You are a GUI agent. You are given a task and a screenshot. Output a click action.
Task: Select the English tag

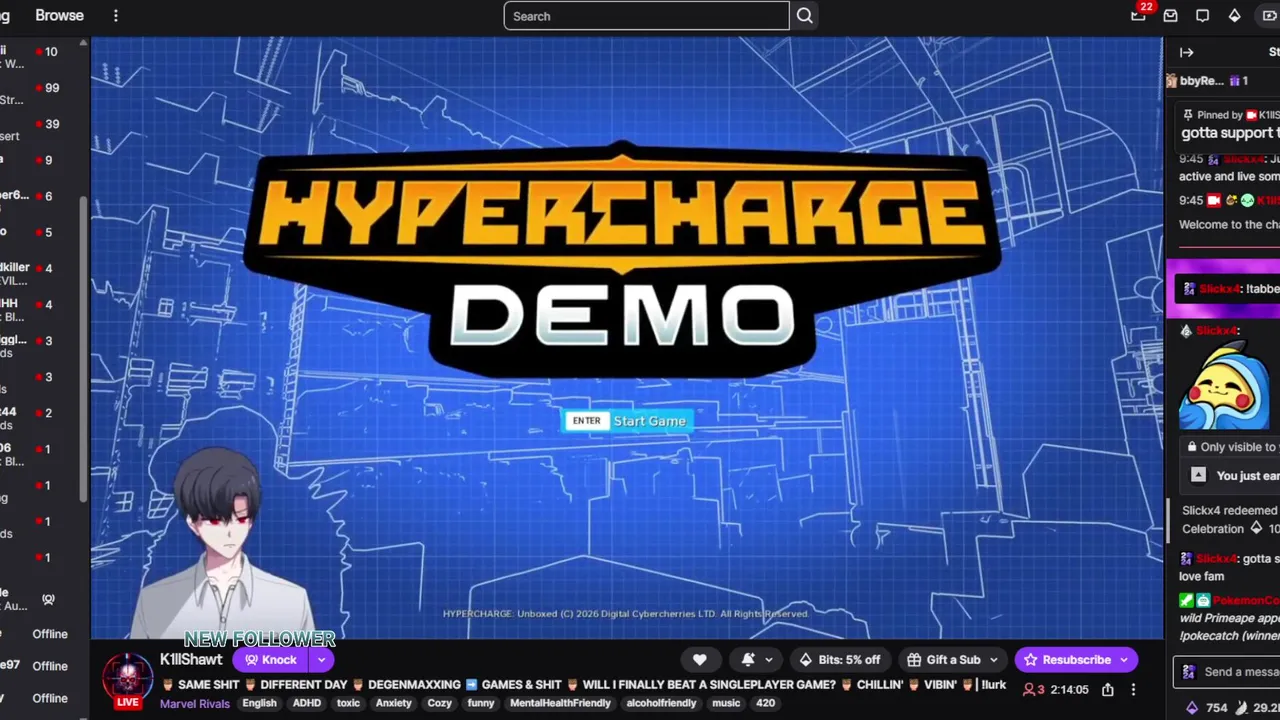click(259, 703)
